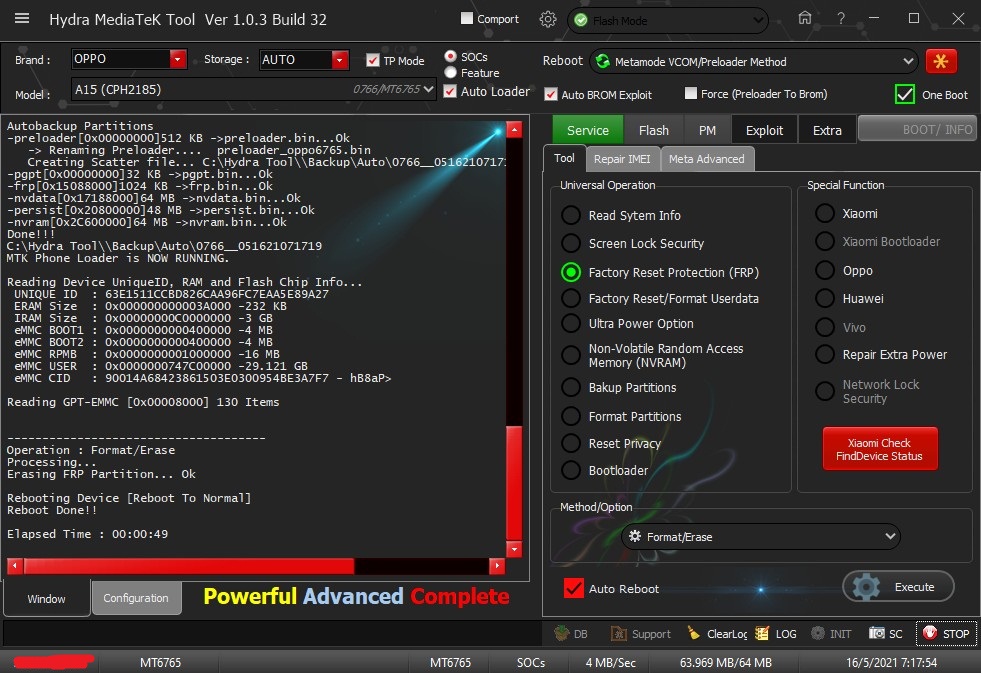Select the Screen Lock Security radio option
This screenshot has width=981, height=673.
coord(571,243)
